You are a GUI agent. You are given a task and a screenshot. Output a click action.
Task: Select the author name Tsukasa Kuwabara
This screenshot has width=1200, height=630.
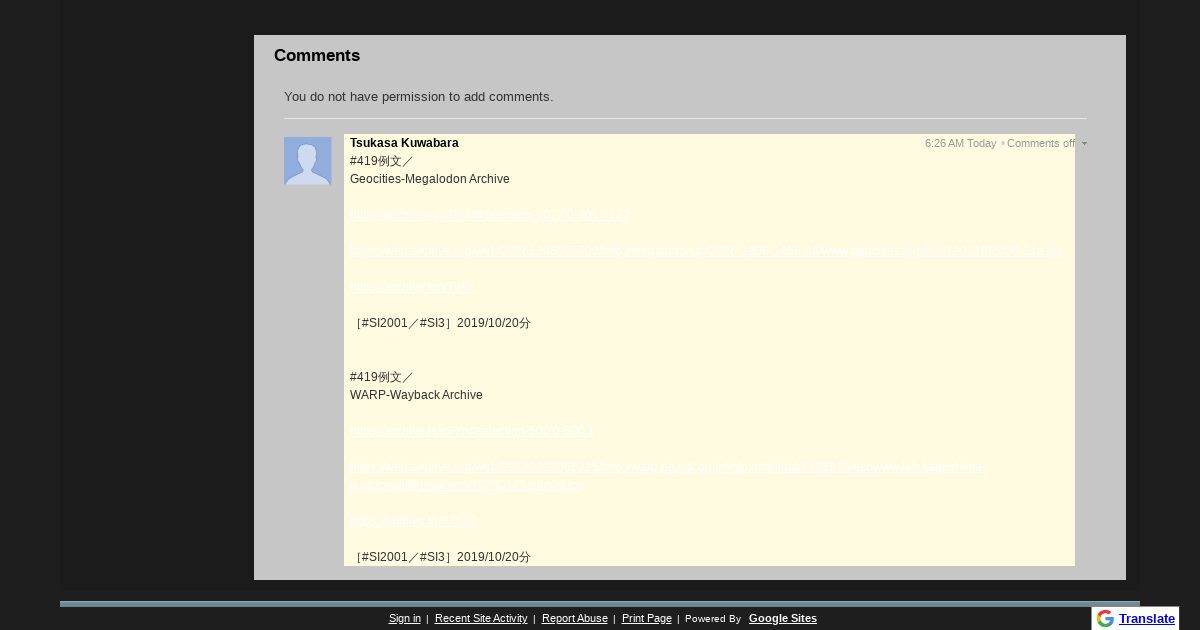(x=404, y=143)
